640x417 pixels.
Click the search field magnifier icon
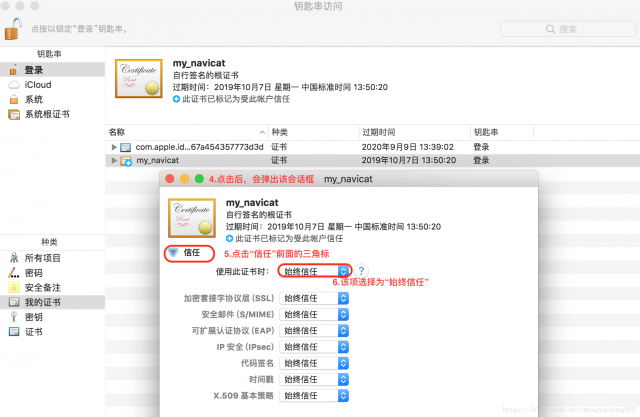point(550,29)
